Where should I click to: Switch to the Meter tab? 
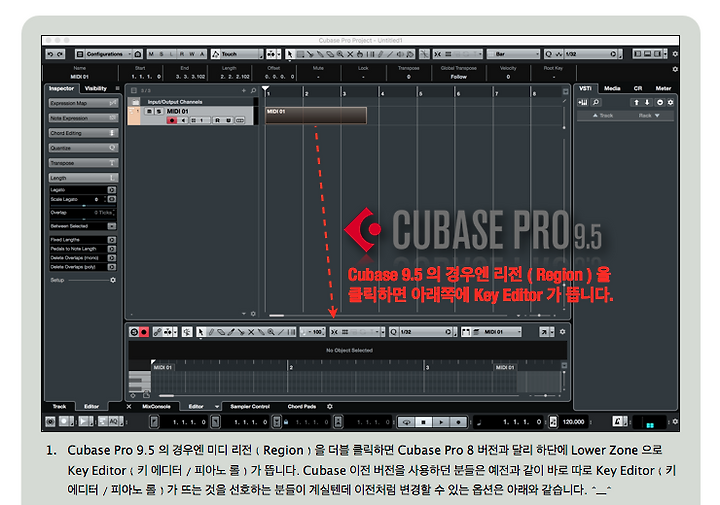[x=663, y=89]
